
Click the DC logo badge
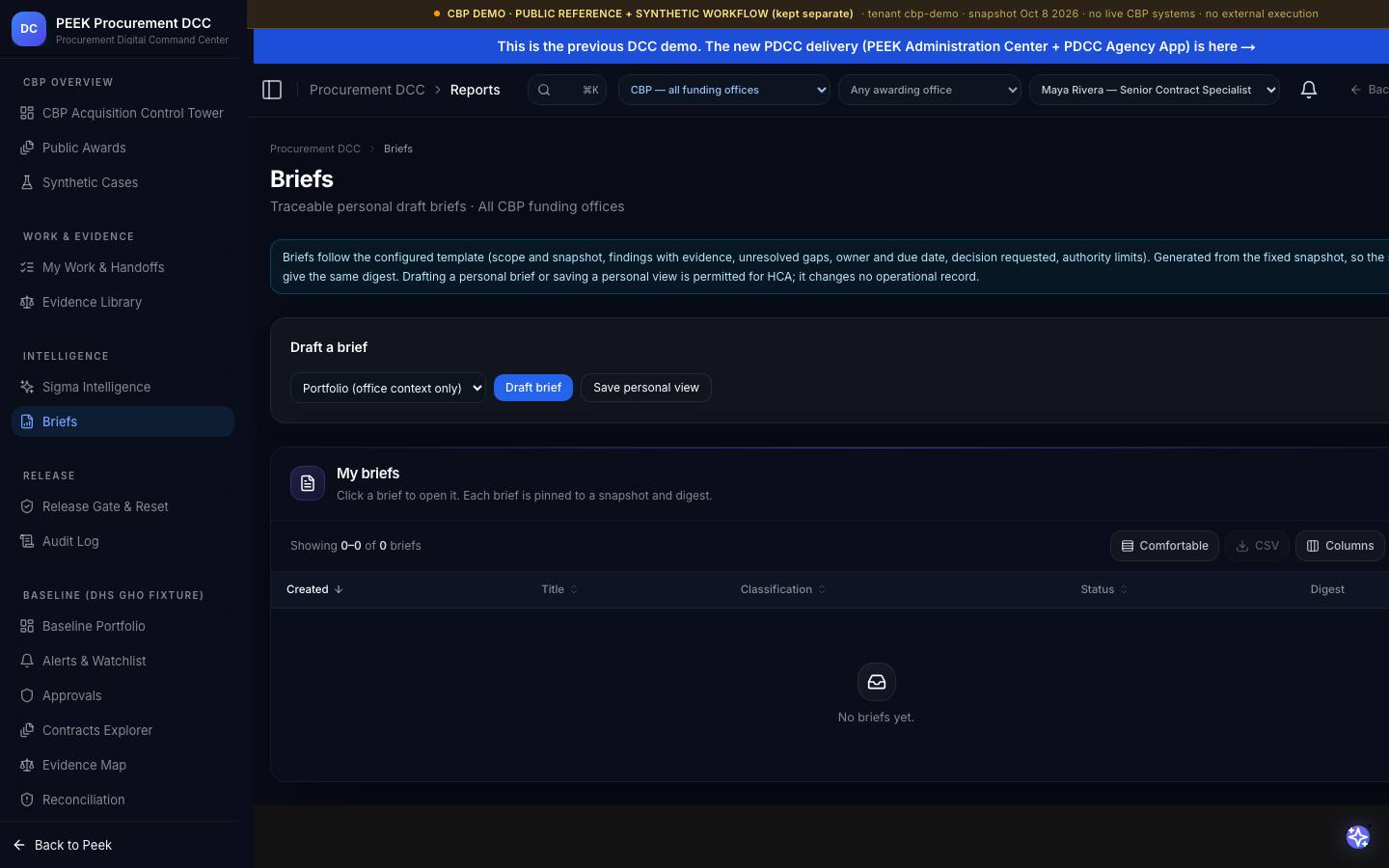tap(29, 29)
